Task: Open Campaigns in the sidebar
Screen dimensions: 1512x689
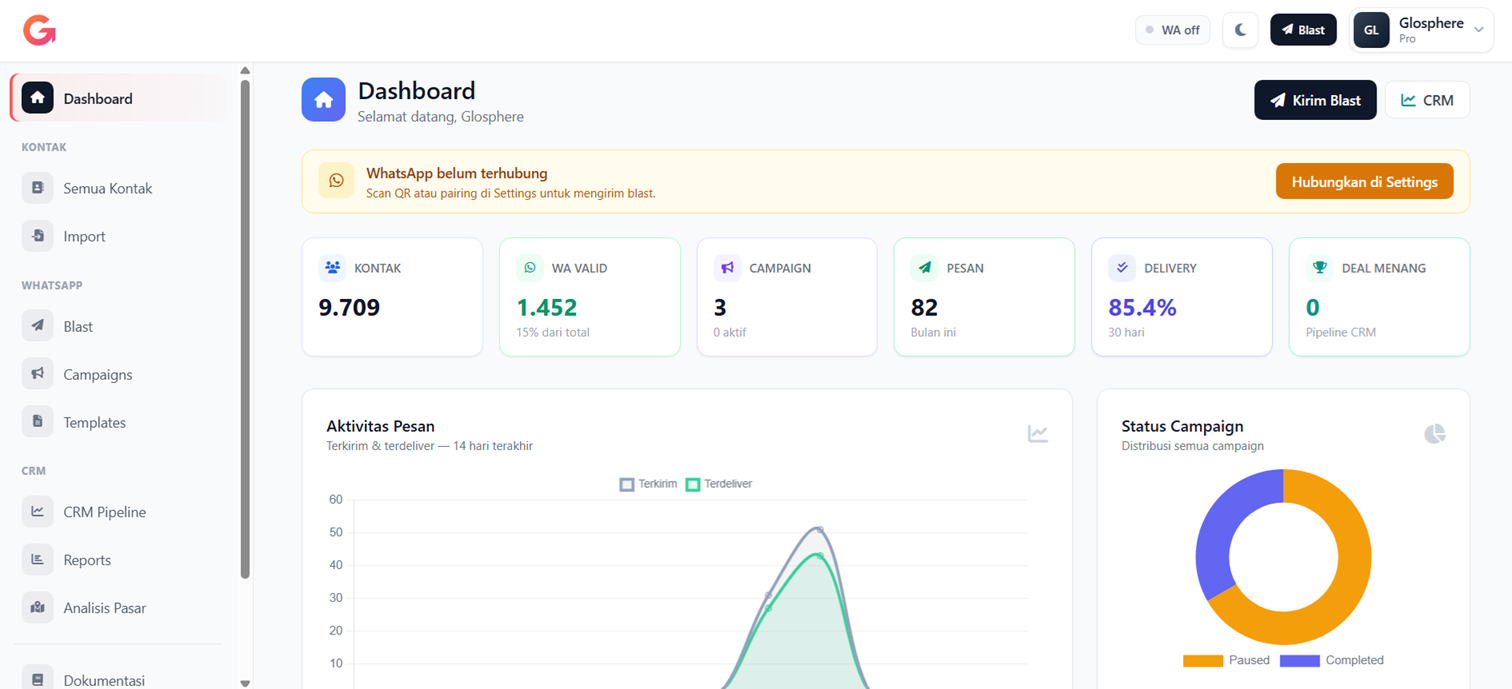Action: pyautogui.click(x=118, y=374)
